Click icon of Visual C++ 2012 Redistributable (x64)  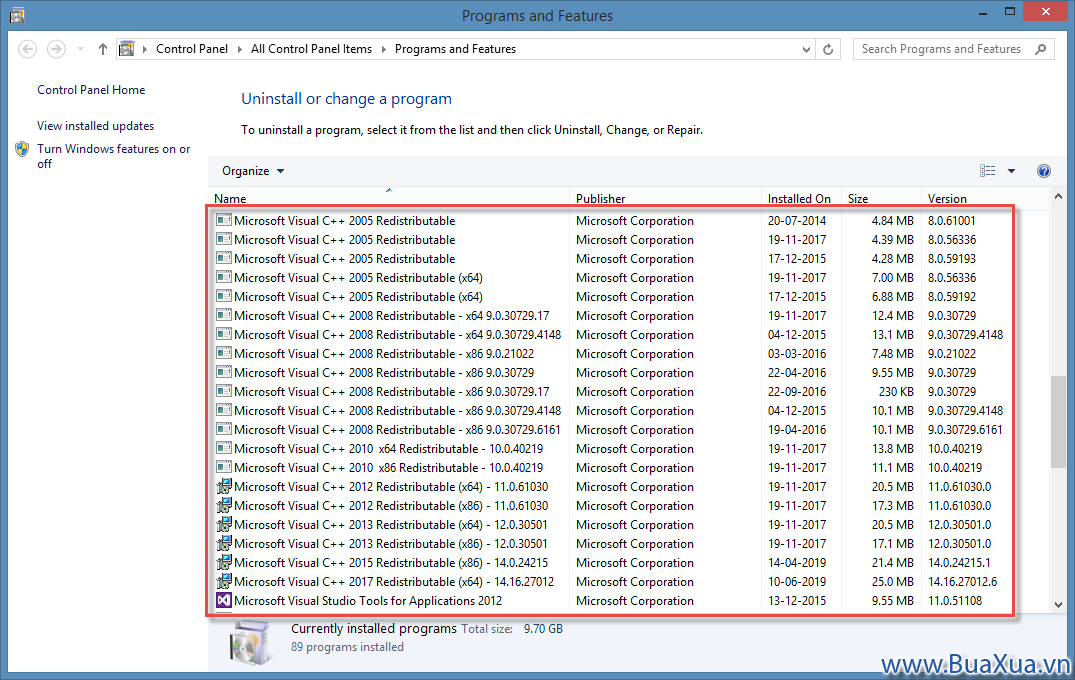[x=224, y=486]
